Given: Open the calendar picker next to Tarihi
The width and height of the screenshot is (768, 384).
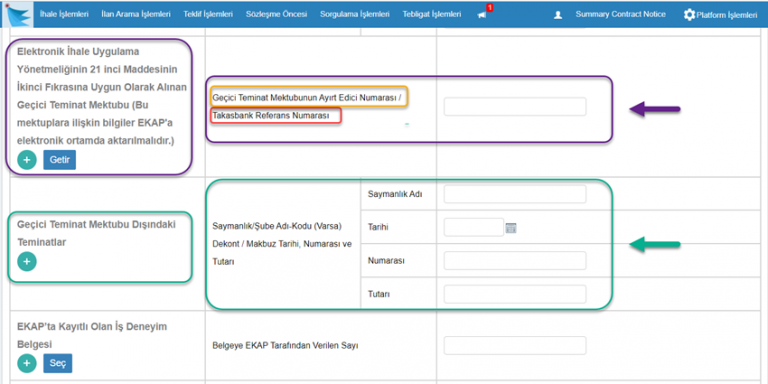Looking at the screenshot, I should (x=511, y=228).
